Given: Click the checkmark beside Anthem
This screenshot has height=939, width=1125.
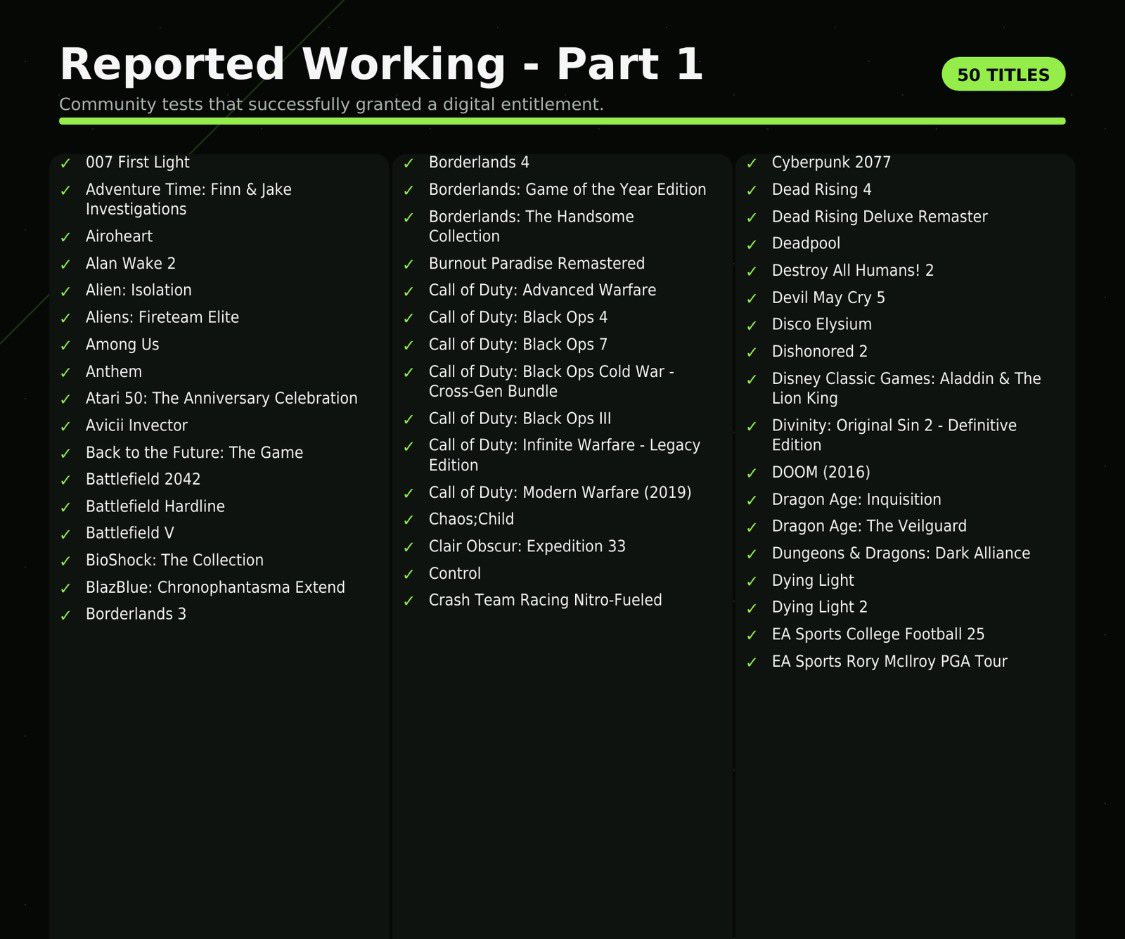Looking at the screenshot, I should [x=65, y=373].
